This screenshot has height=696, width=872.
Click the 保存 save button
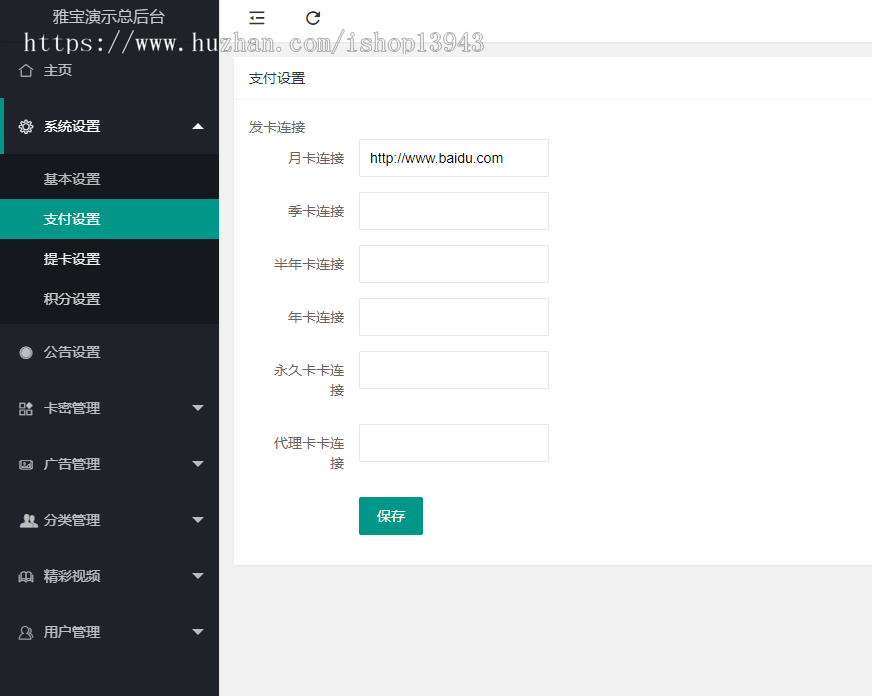tap(390, 516)
